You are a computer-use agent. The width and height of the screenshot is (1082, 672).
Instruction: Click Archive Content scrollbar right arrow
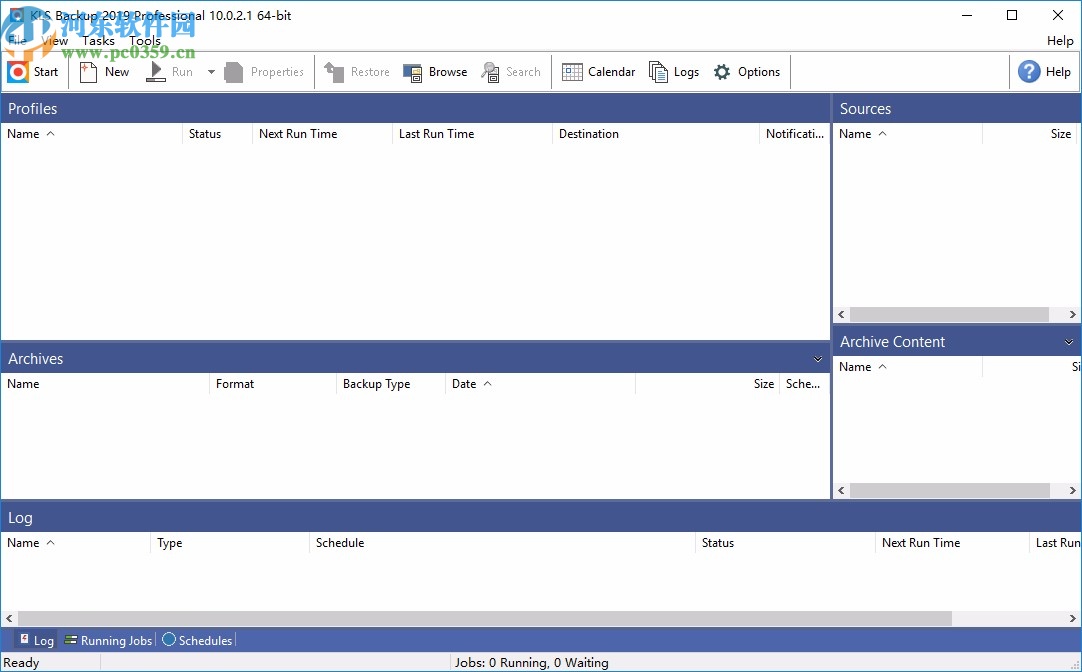1072,491
